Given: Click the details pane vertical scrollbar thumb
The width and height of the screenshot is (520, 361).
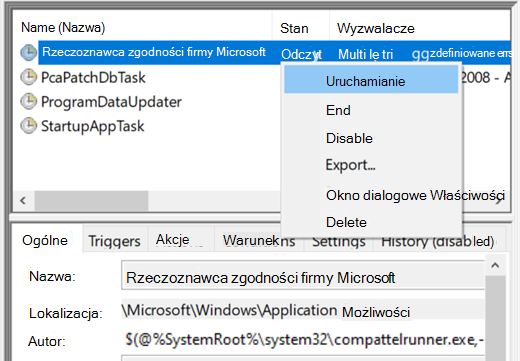Looking at the screenshot, I should click(x=495, y=318).
